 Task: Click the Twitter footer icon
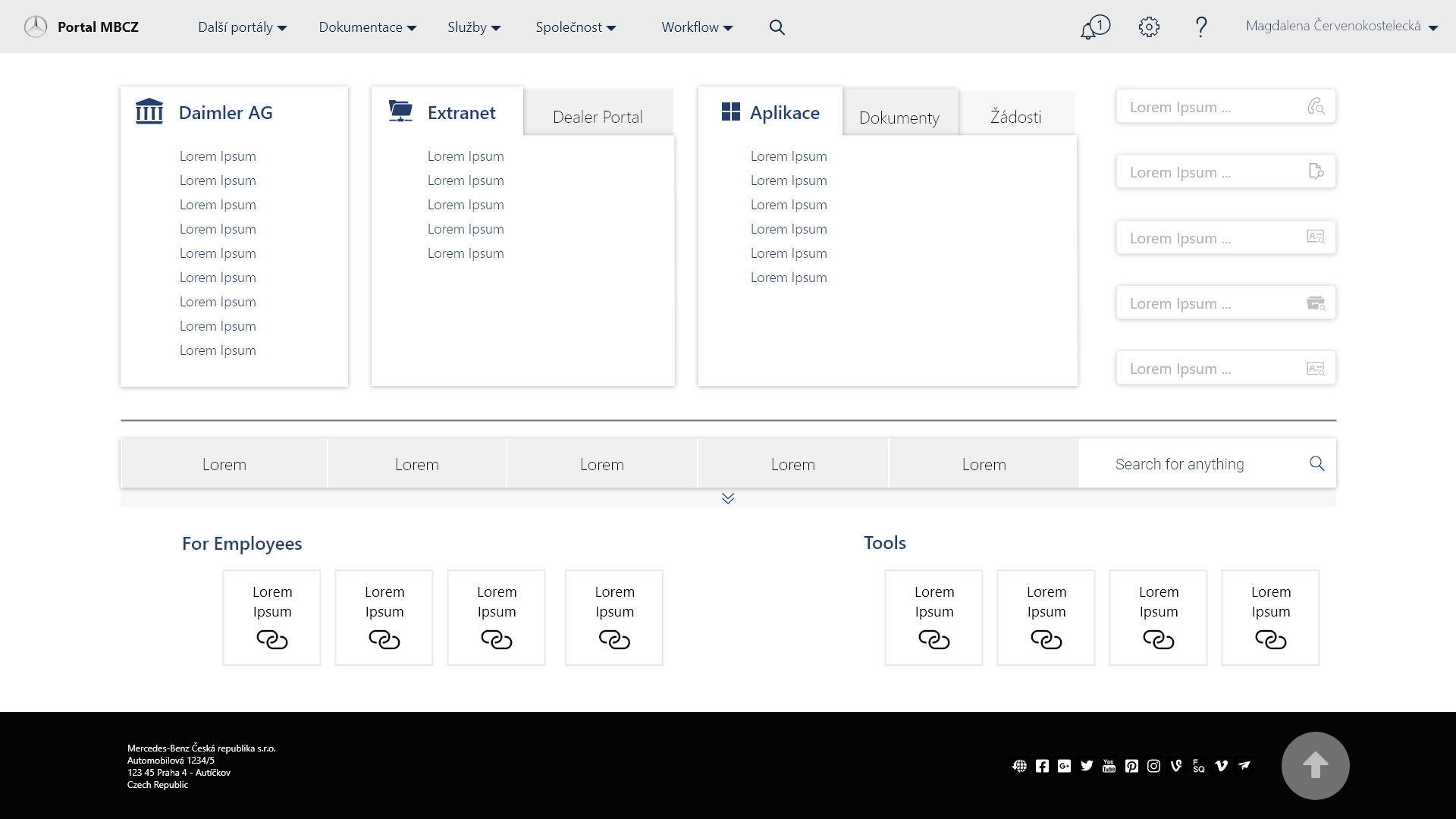[1087, 766]
